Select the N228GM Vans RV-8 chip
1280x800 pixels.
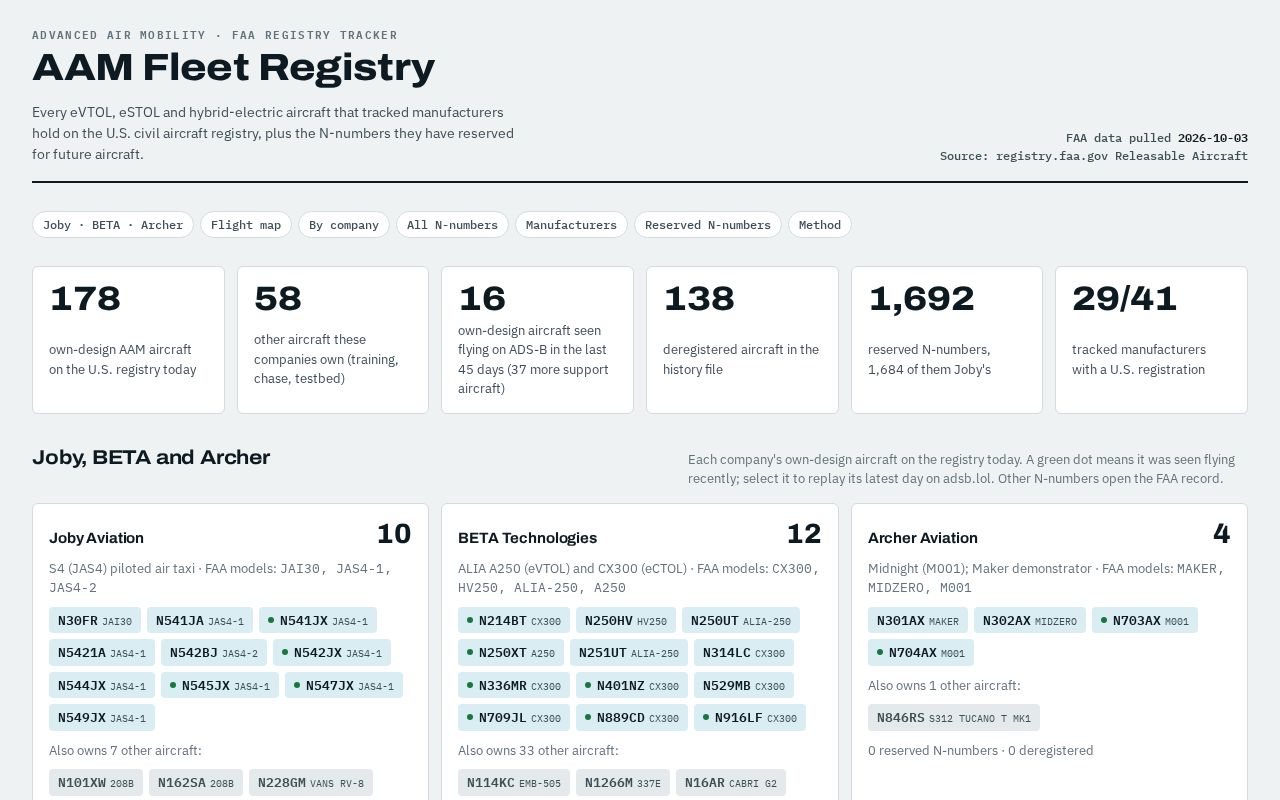311,783
